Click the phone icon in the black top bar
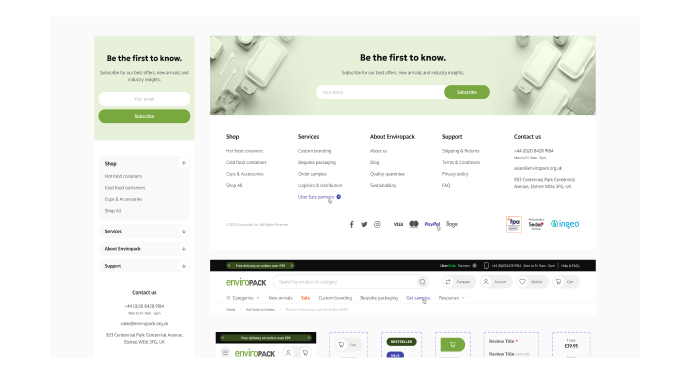 tap(486, 266)
